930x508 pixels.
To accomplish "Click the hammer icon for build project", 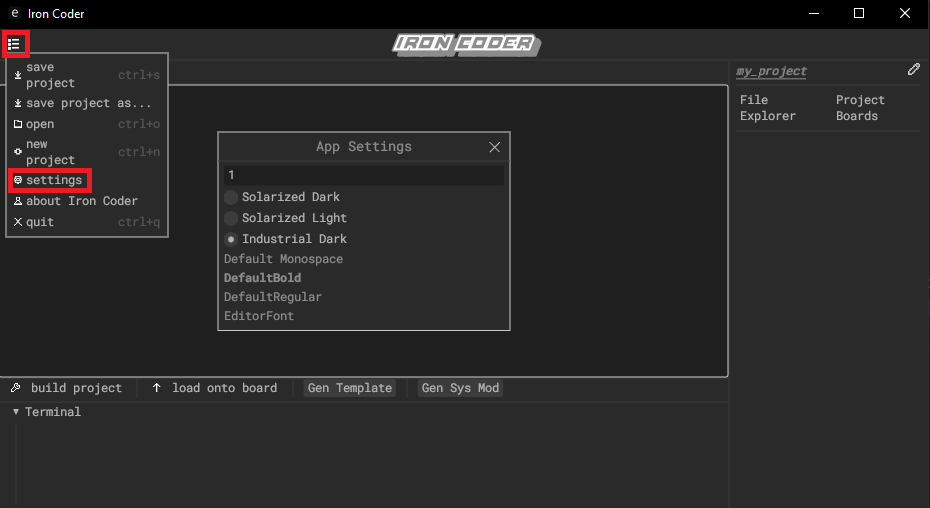I will pos(16,388).
